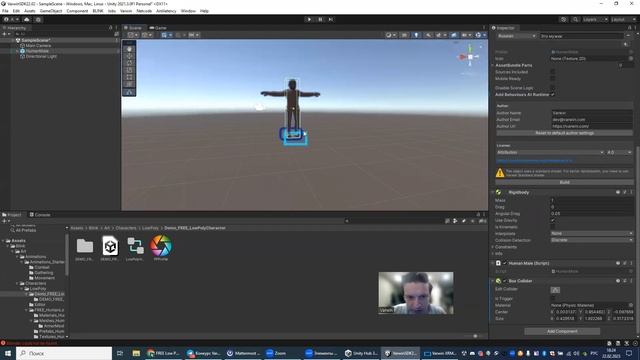
Task: Select the Rect transform tool in Scene toolbar
Action: pyautogui.click(x=129, y=77)
